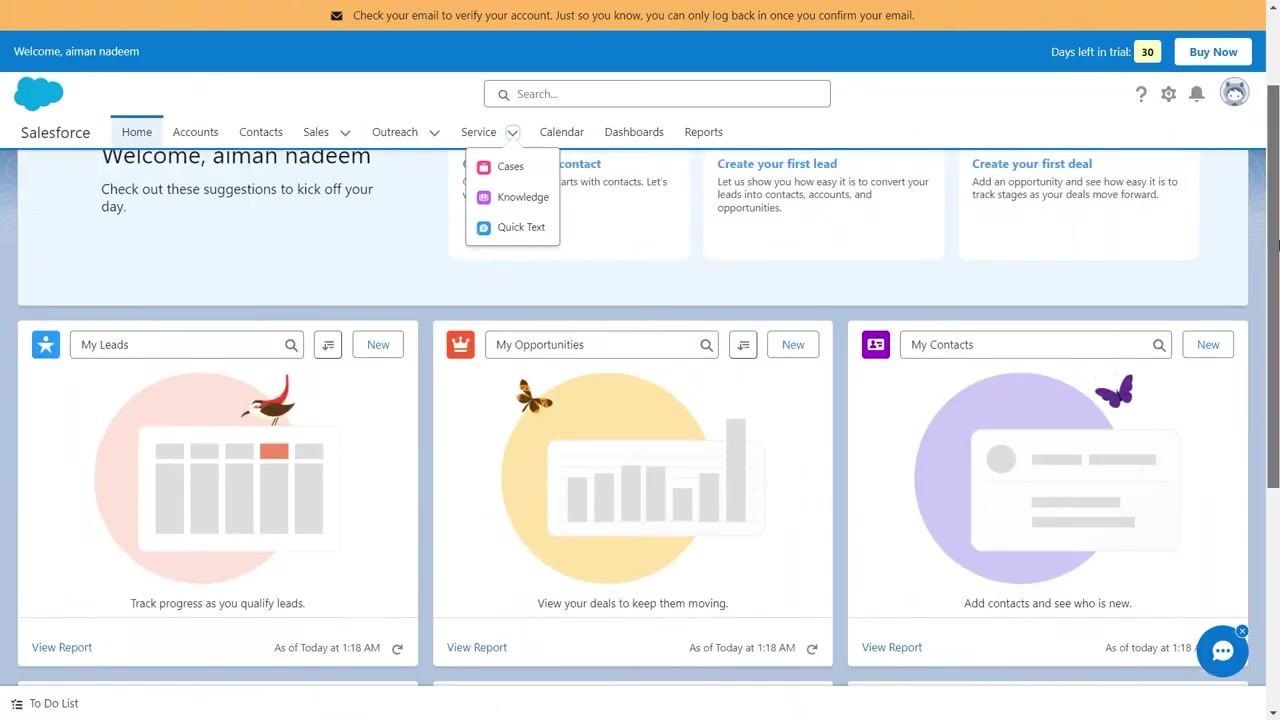Open Create your first lead suggestion
This screenshot has height=720, width=1280.
tap(777, 164)
